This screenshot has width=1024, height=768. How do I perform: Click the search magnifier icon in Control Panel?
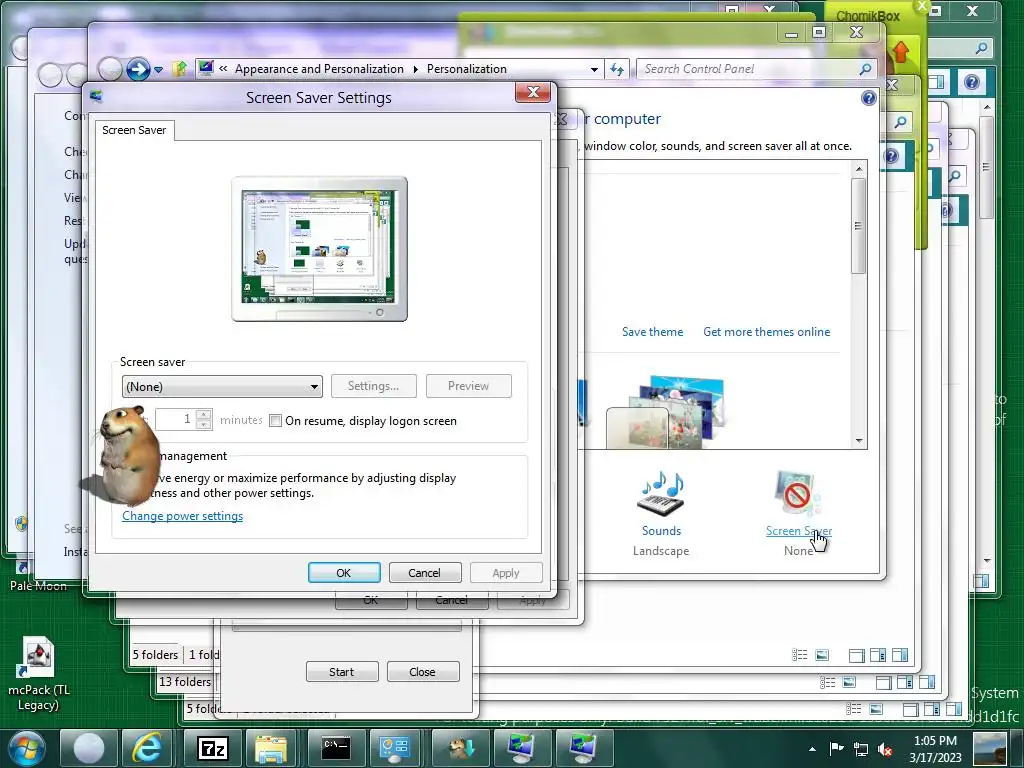[865, 69]
